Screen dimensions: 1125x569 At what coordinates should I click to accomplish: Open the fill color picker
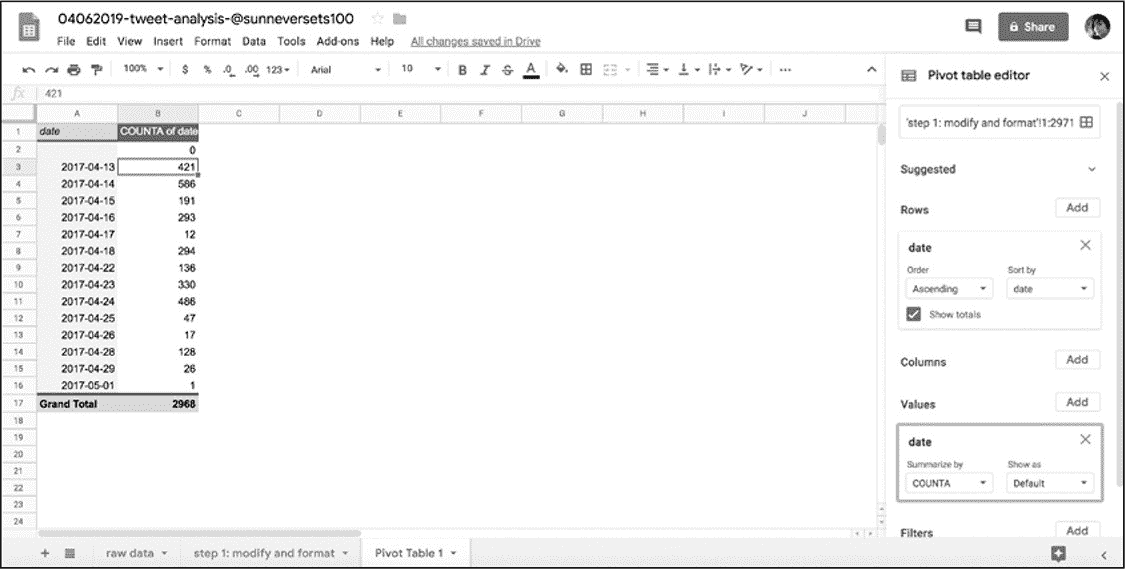(x=562, y=69)
